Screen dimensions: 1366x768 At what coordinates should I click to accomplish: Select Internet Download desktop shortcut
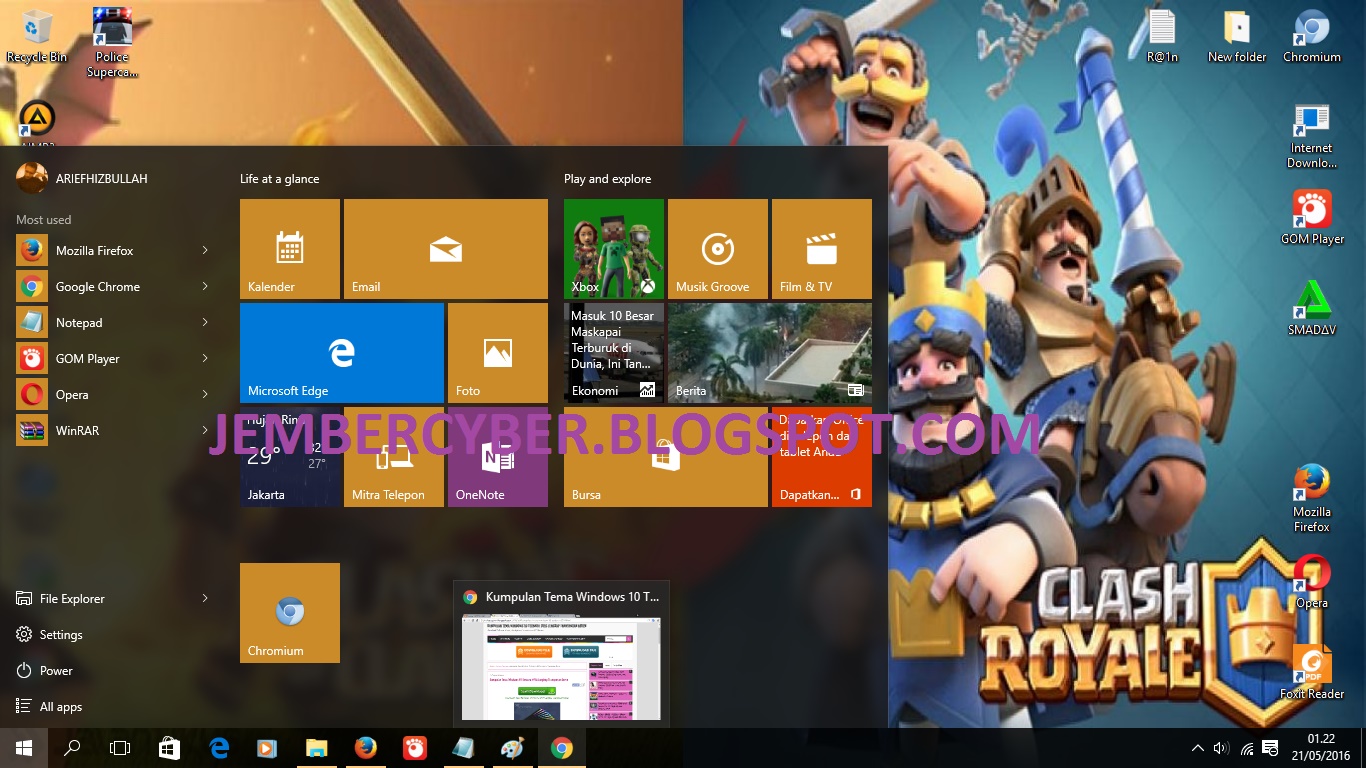1312,136
